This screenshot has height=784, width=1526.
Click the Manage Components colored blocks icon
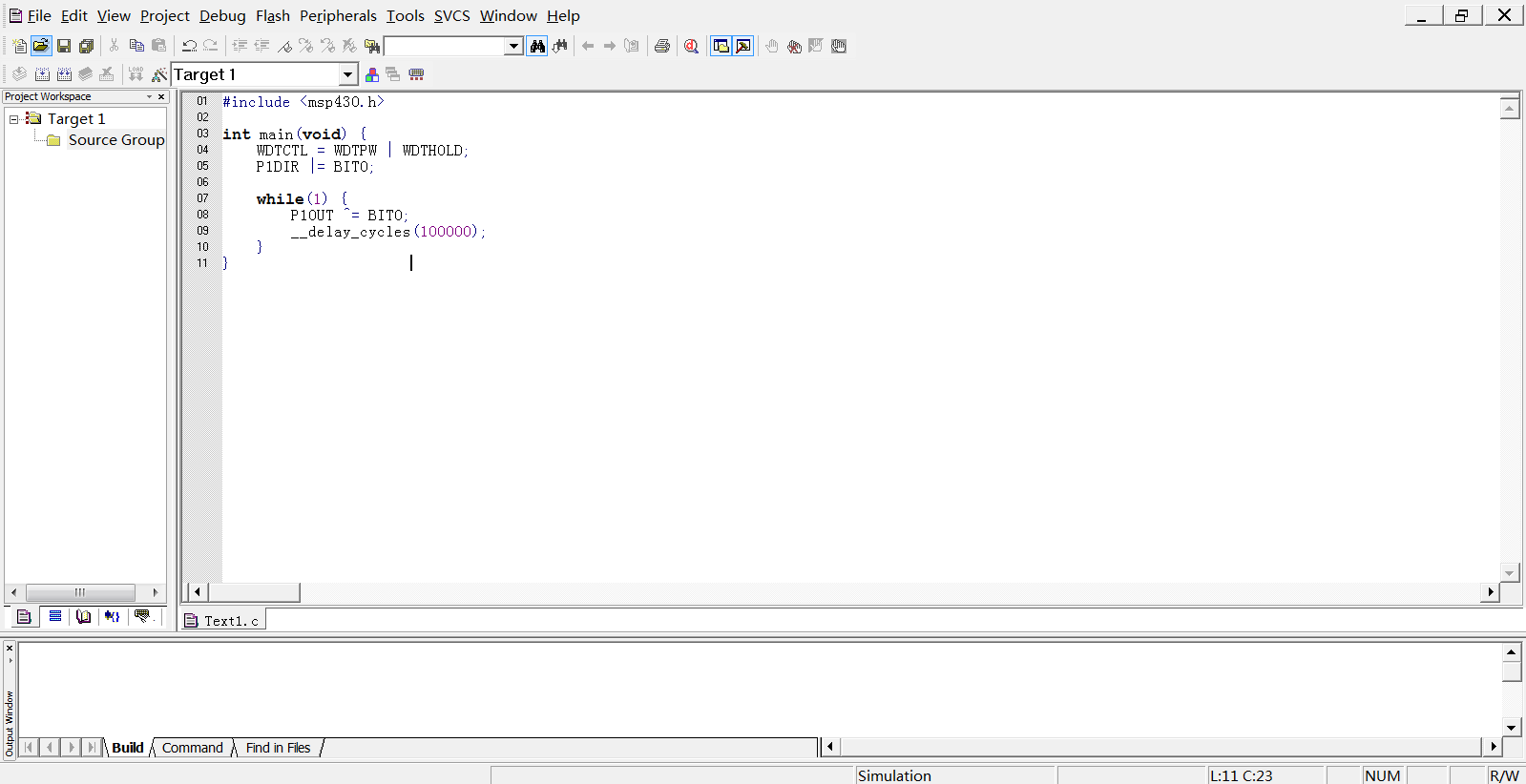(x=372, y=74)
